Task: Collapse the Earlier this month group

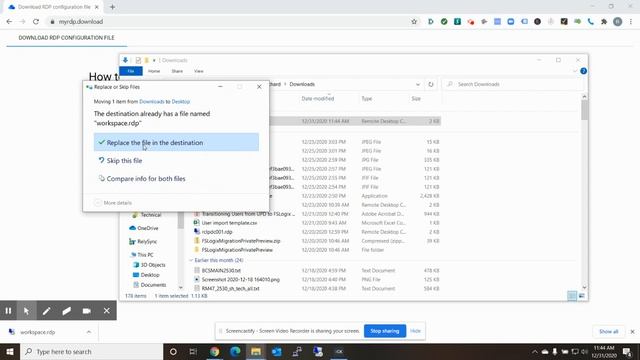Action: (x=191, y=260)
